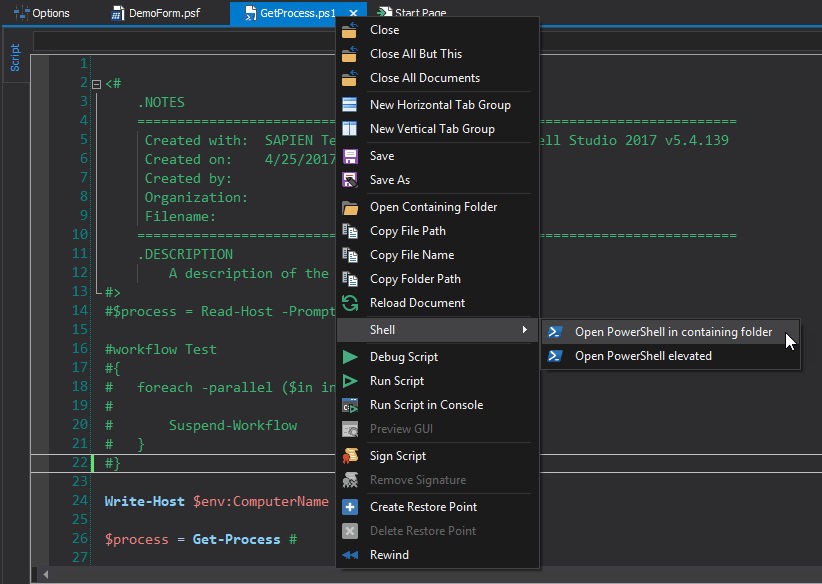Viewport: 822px width, 584px height.
Task: Click the Save As icon
Action: [353, 179]
